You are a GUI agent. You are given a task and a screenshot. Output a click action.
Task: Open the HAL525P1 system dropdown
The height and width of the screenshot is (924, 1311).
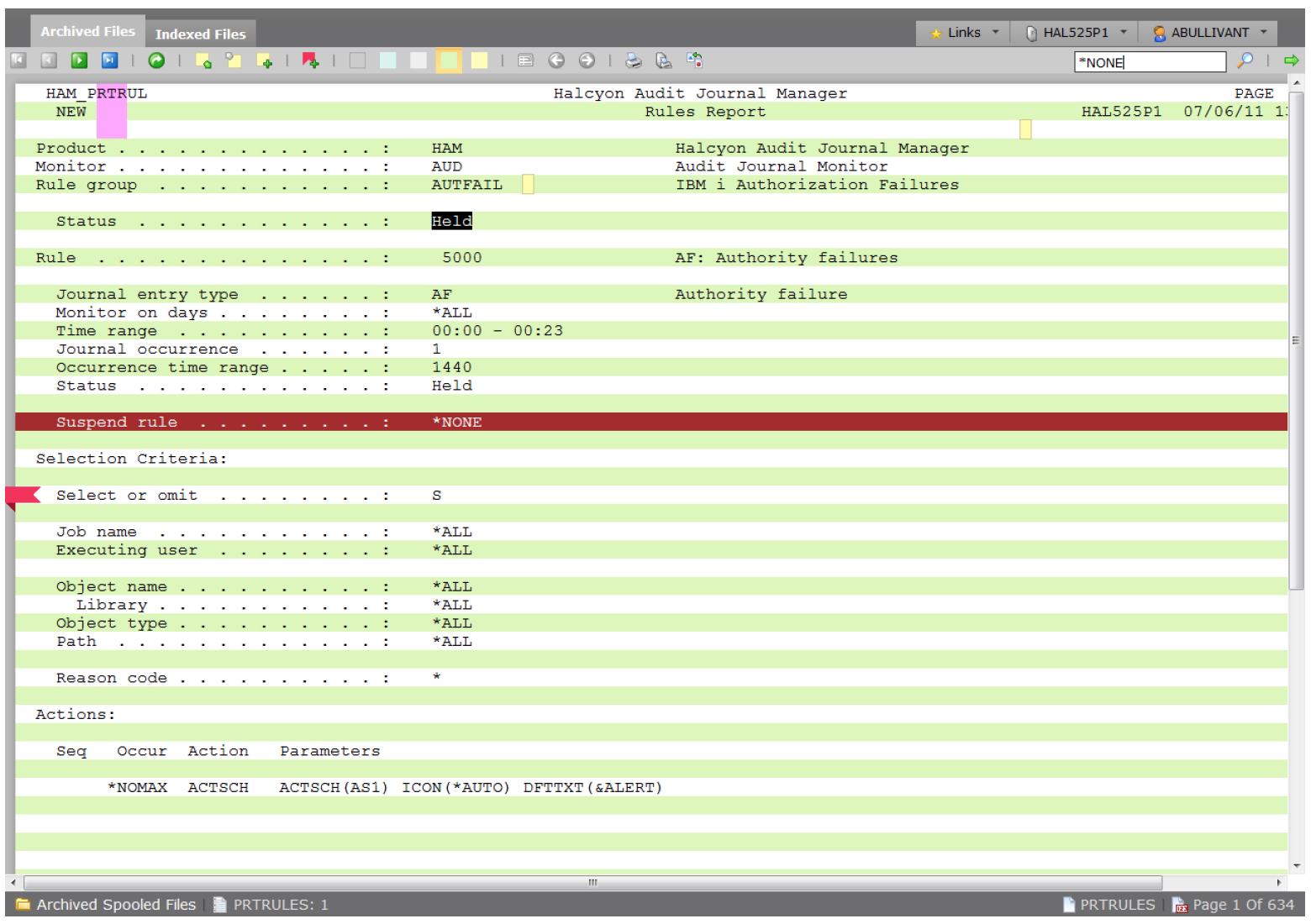1075,33
